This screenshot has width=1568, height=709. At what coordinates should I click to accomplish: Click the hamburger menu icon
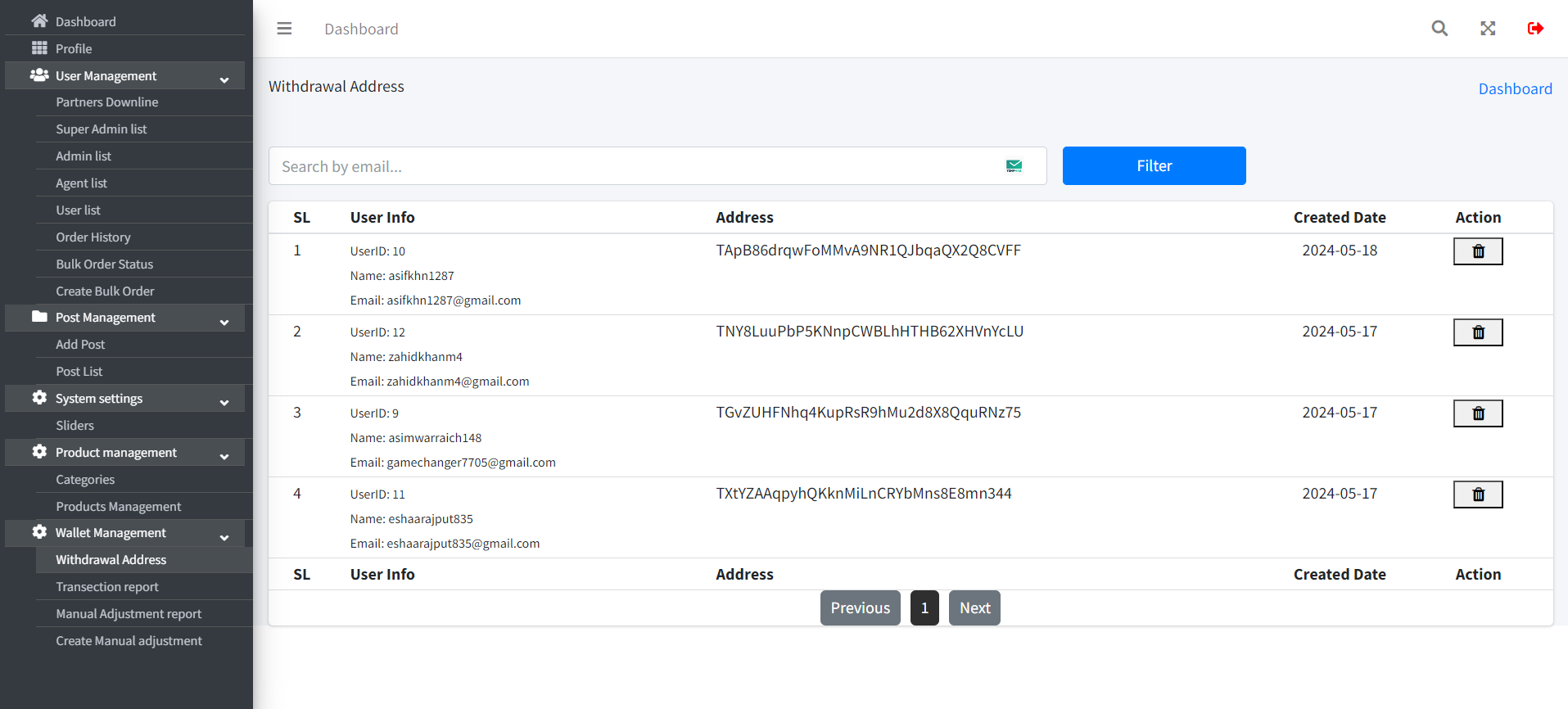284,29
